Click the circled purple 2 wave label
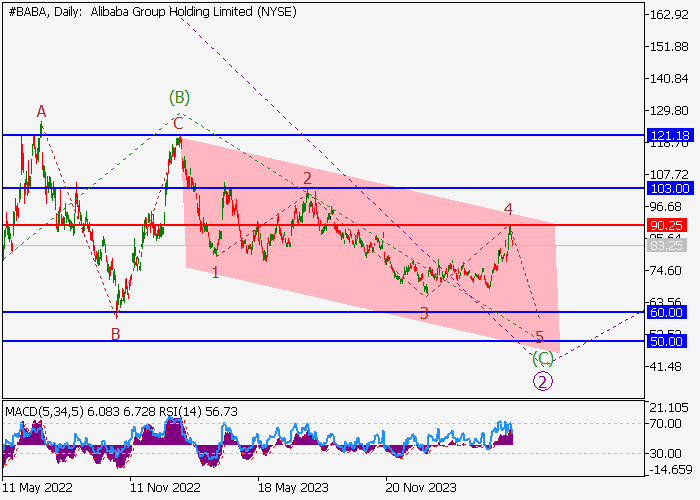This screenshot has height=500, width=700. [x=542, y=382]
